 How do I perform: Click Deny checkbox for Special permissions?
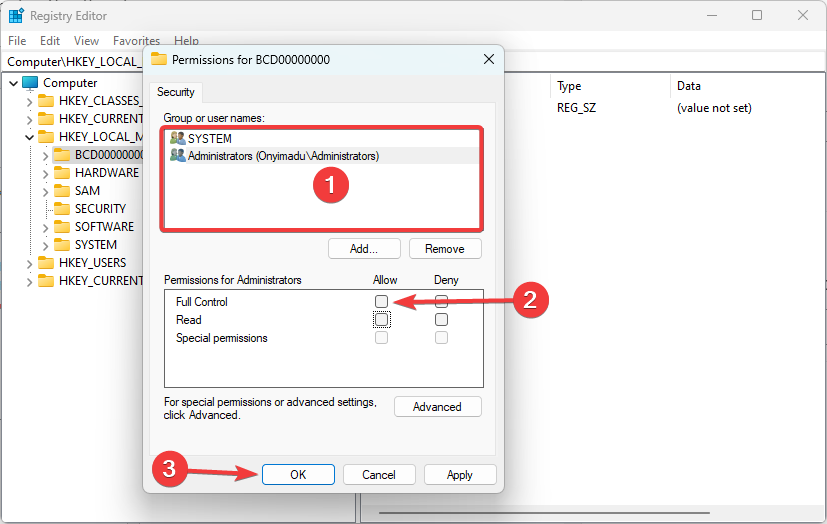[x=441, y=337]
